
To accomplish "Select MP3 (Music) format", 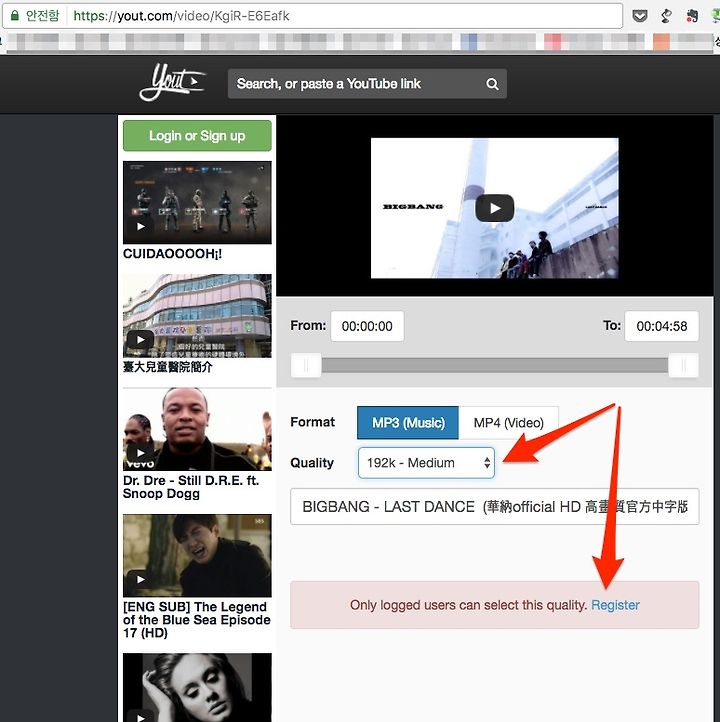I will [x=408, y=423].
